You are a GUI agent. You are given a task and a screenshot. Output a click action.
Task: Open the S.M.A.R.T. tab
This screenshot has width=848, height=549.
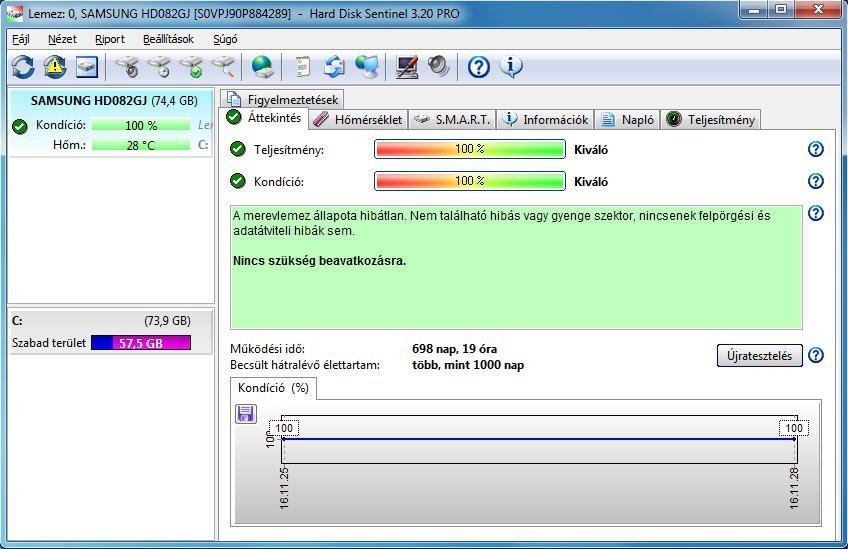[452, 120]
